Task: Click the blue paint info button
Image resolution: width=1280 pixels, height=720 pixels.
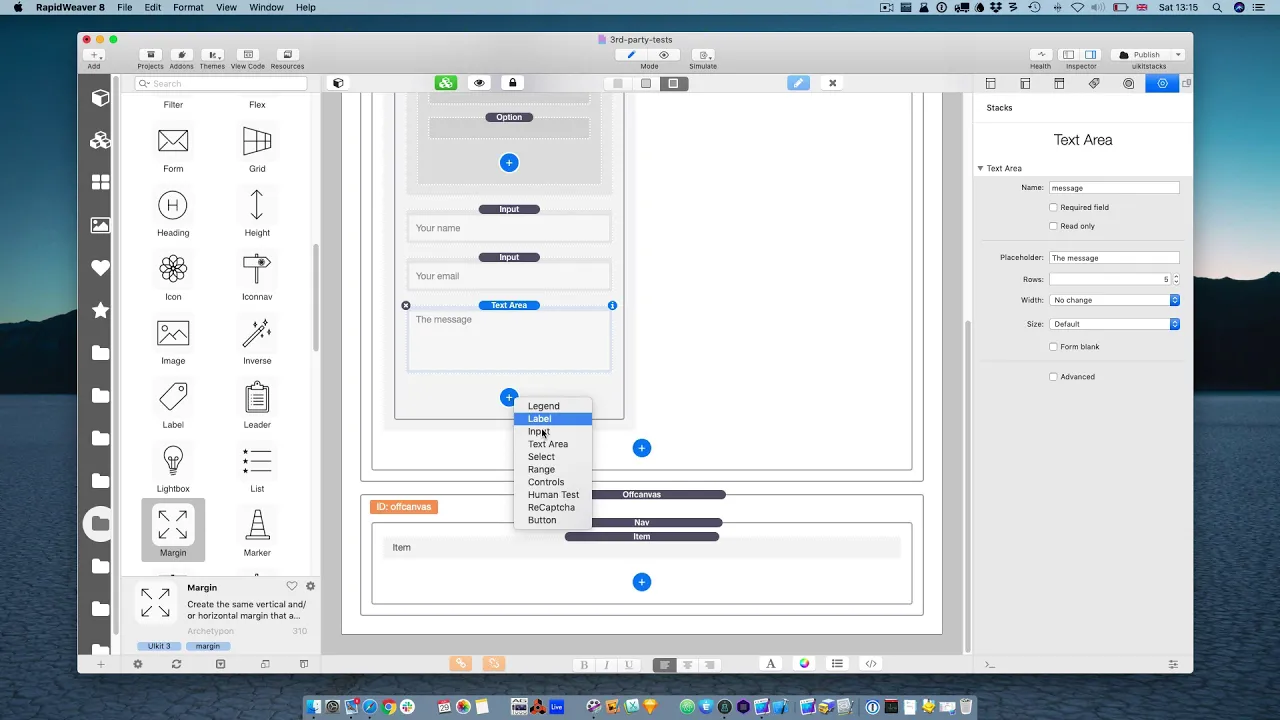Action: (798, 83)
